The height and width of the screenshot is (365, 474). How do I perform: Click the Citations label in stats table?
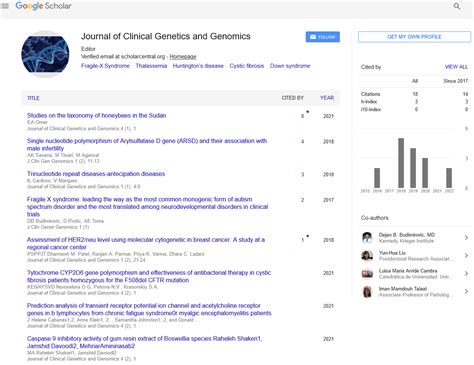point(370,94)
